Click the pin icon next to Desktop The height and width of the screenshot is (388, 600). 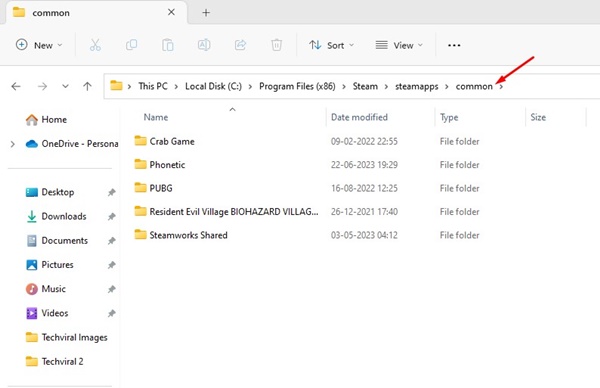(111, 192)
